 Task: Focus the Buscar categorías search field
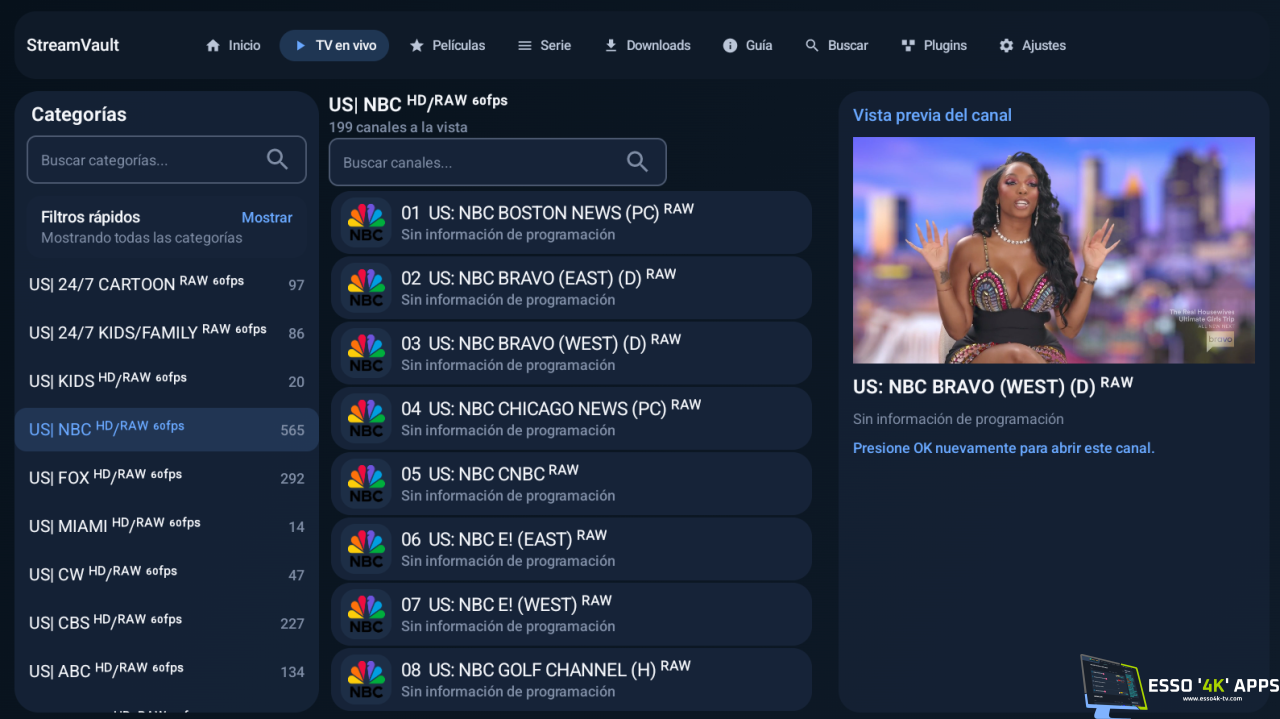tap(166, 160)
